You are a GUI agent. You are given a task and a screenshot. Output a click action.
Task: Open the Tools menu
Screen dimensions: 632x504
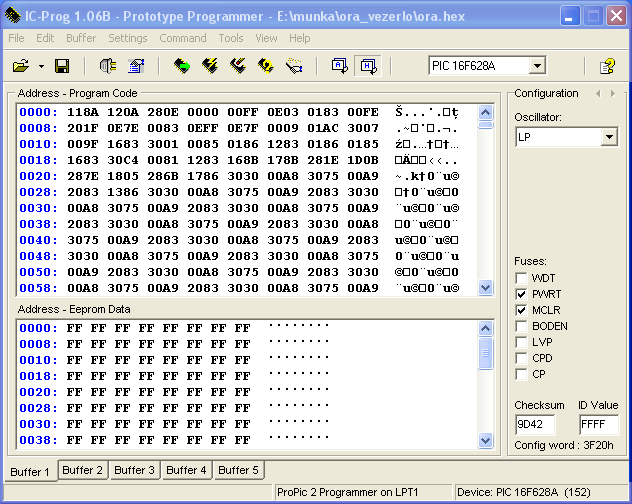(x=231, y=38)
